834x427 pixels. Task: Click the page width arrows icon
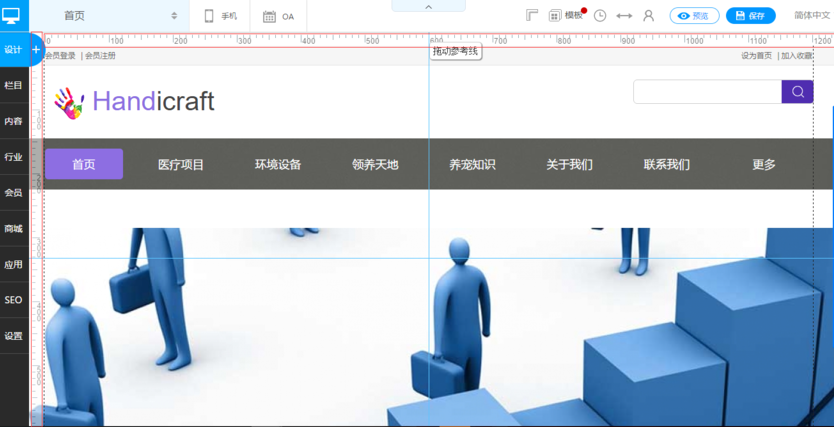[x=624, y=16]
